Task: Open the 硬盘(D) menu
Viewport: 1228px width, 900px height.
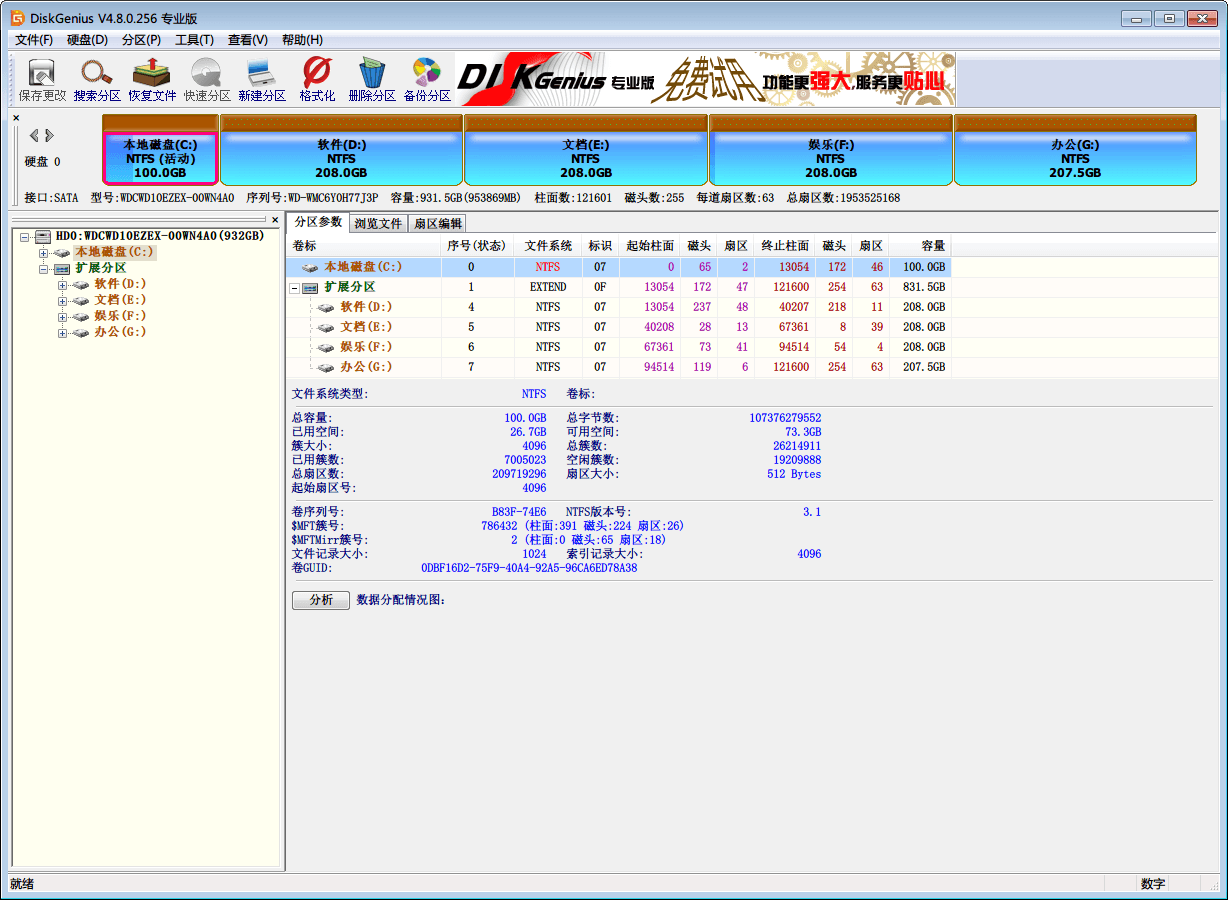Action: (87, 40)
